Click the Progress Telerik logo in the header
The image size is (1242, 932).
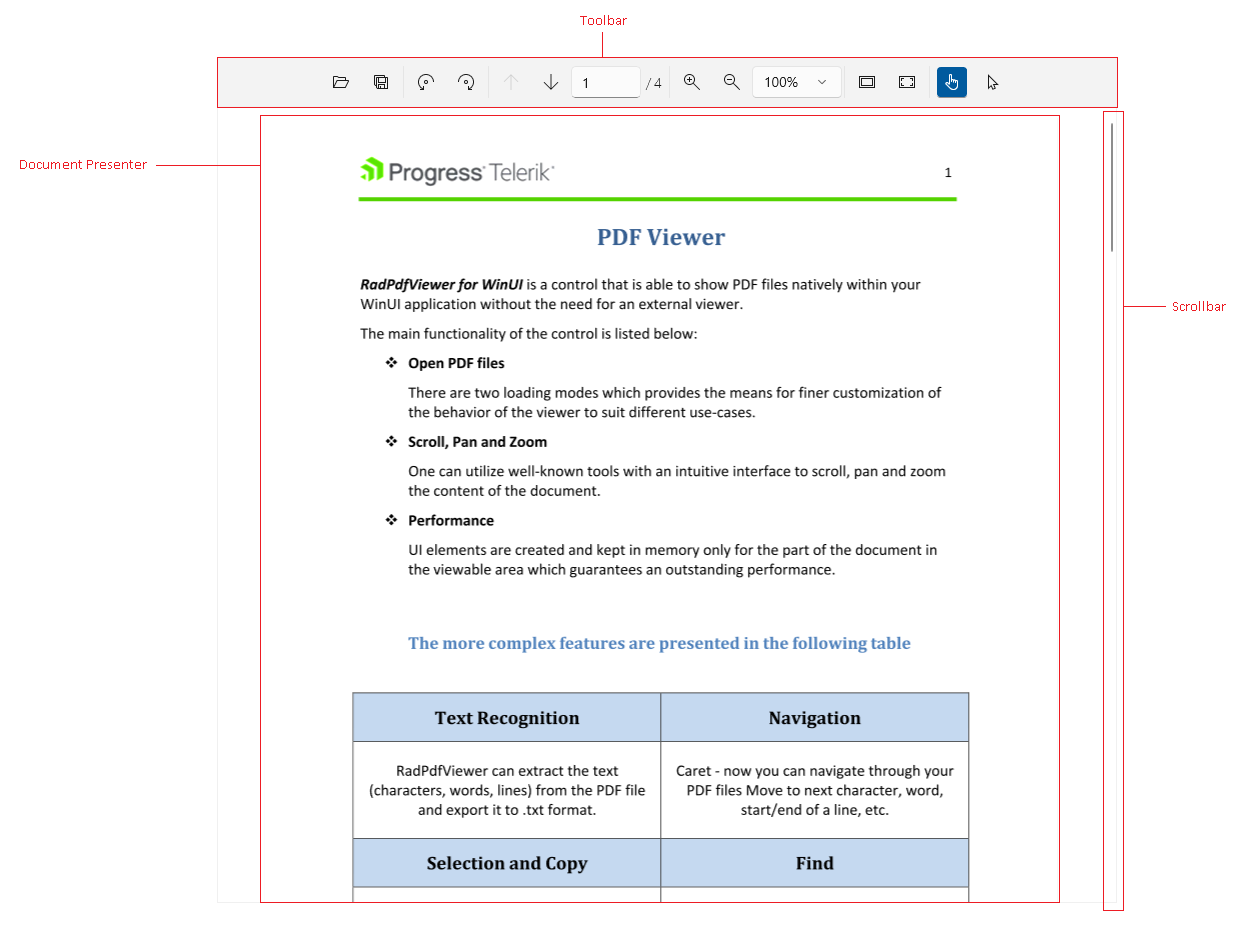[458, 172]
